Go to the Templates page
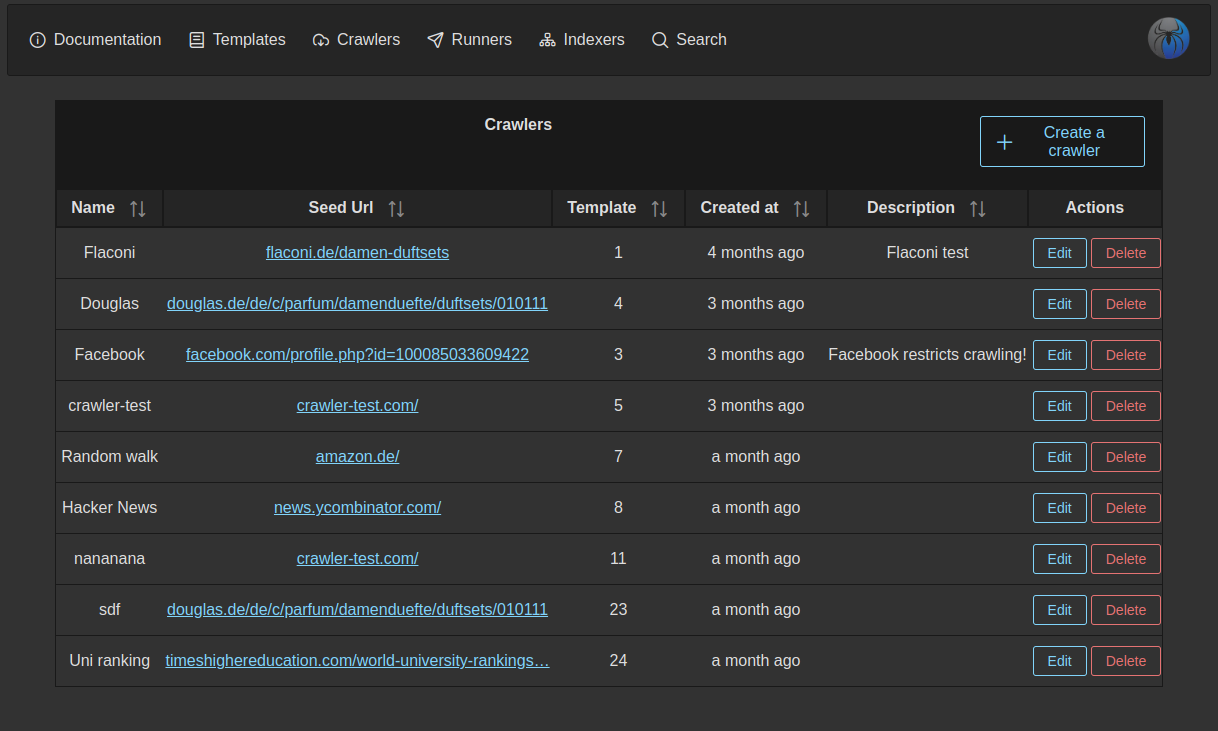This screenshot has height=731, width=1218. coord(237,40)
